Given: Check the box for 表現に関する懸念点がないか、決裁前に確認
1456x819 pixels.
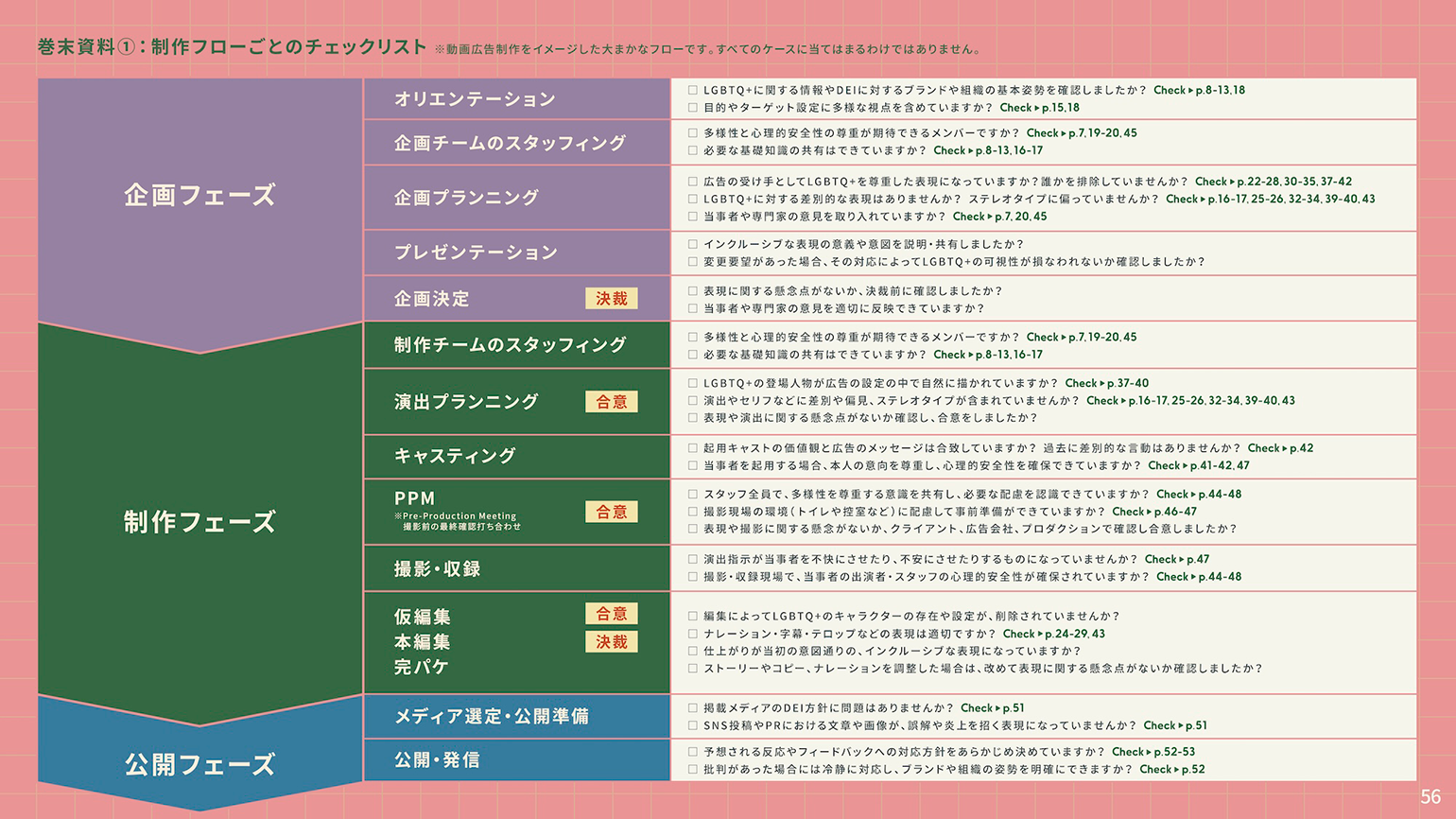Looking at the screenshot, I should pyautogui.click(x=693, y=291).
